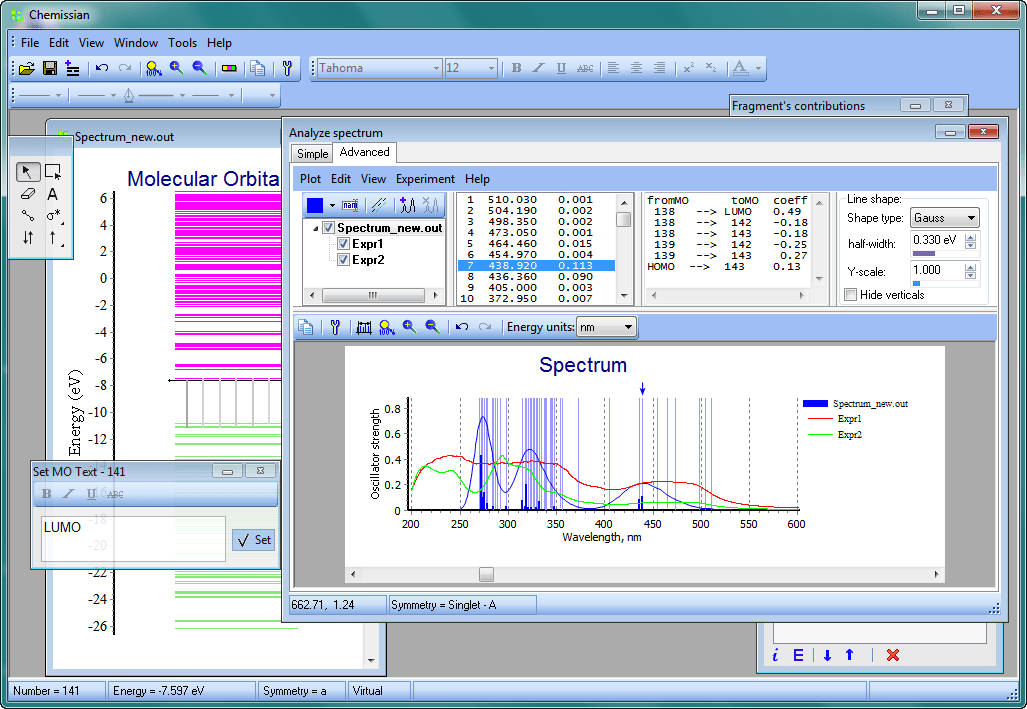Open the Experiment menu in Analyze spectrum
This screenshot has width=1027, height=709.
(x=425, y=179)
